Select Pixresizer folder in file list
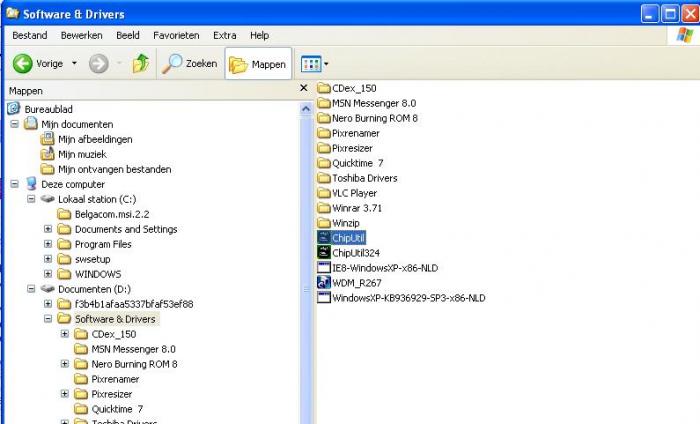700x424 pixels. tap(345, 148)
